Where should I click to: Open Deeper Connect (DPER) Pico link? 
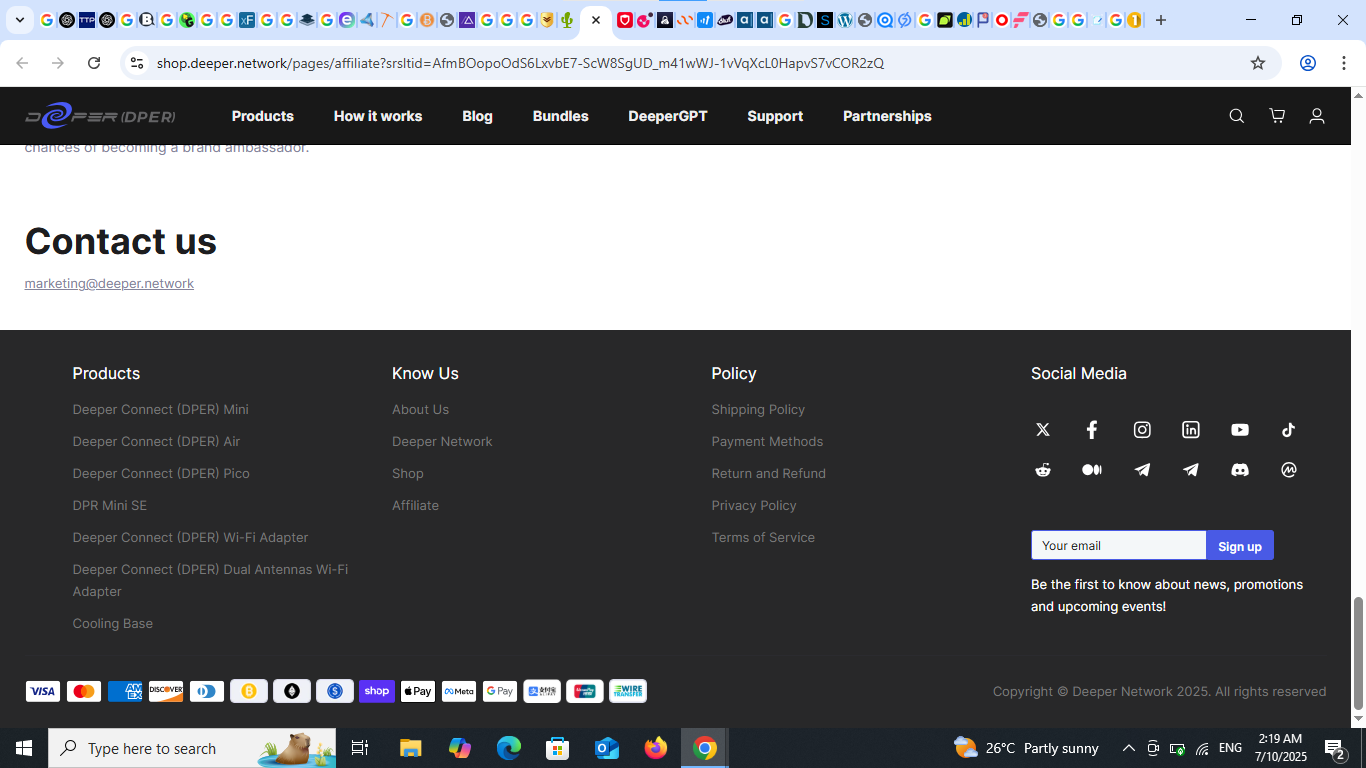[161, 473]
